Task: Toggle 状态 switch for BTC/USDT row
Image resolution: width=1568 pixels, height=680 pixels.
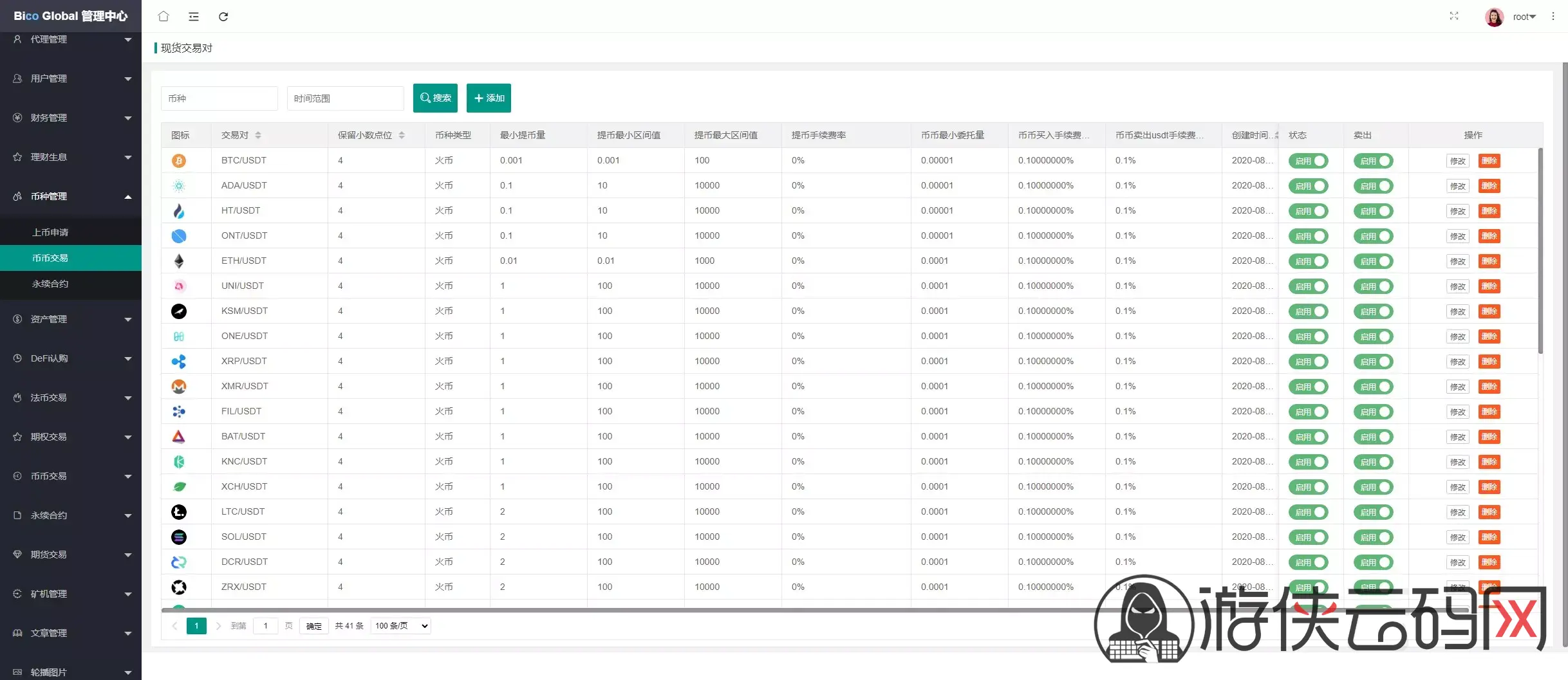Action: coord(1308,161)
